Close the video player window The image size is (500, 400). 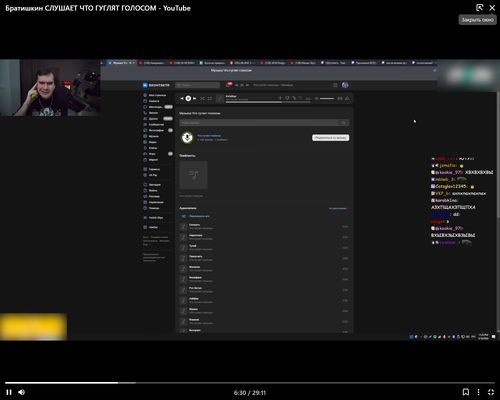click(492, 8)
